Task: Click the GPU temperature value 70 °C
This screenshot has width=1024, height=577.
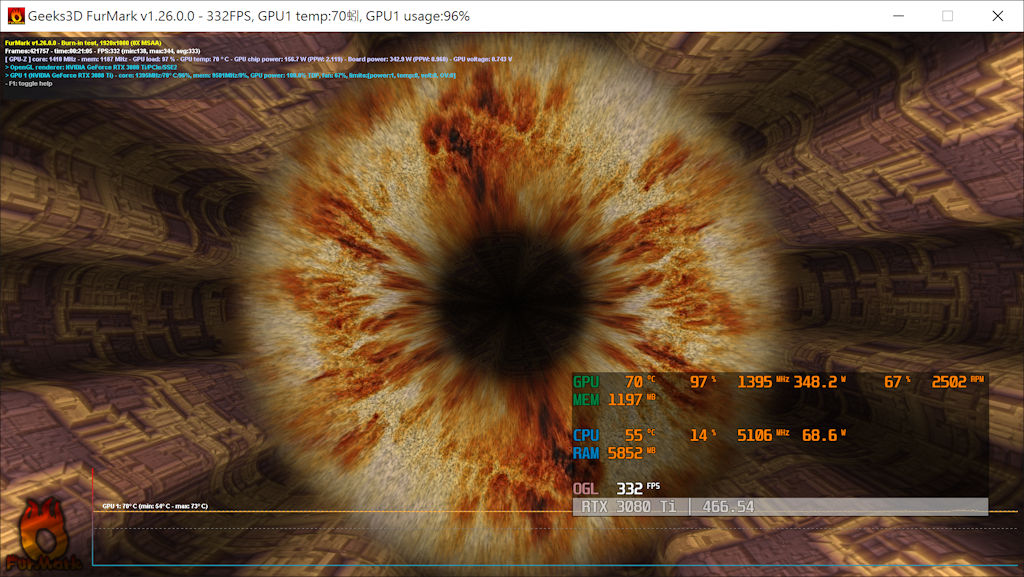Action: 640,382
